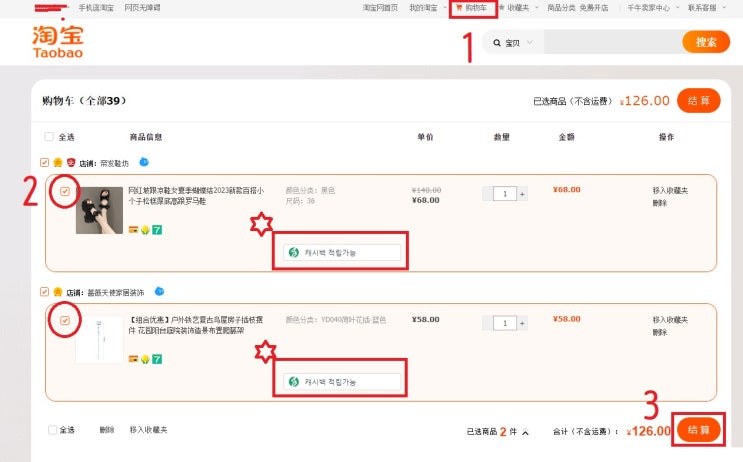Click the gold medal icon beside 蔷薇天使家居装饰 shop

pyautogui.click(x=58, y=292)
